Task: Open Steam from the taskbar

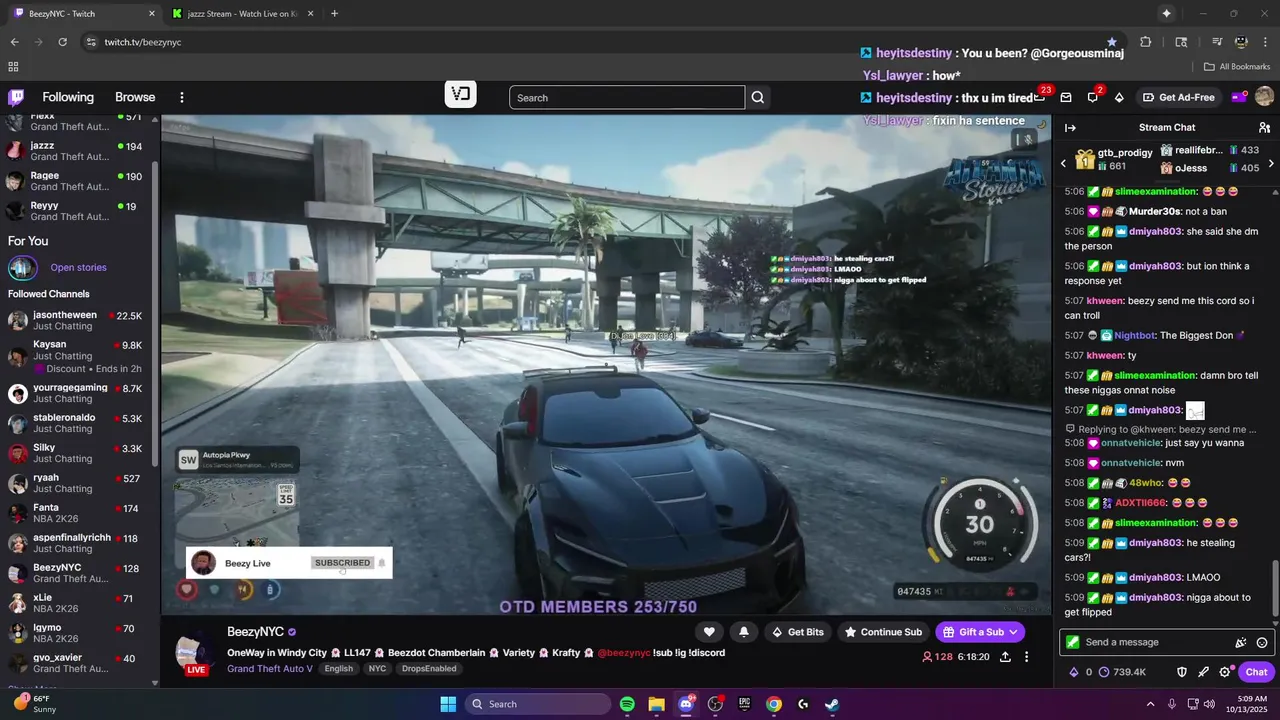Action: click(x=832, y=704)
